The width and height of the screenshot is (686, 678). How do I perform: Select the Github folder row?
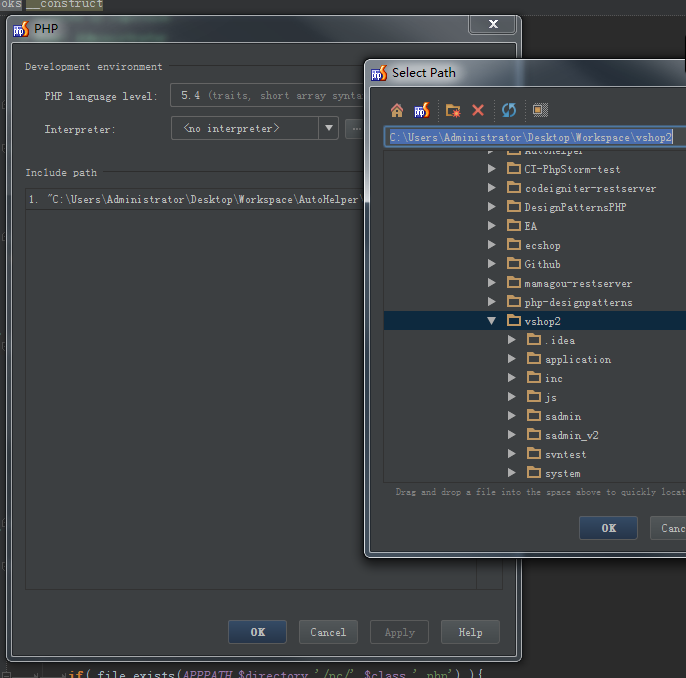tap(535, 264)
